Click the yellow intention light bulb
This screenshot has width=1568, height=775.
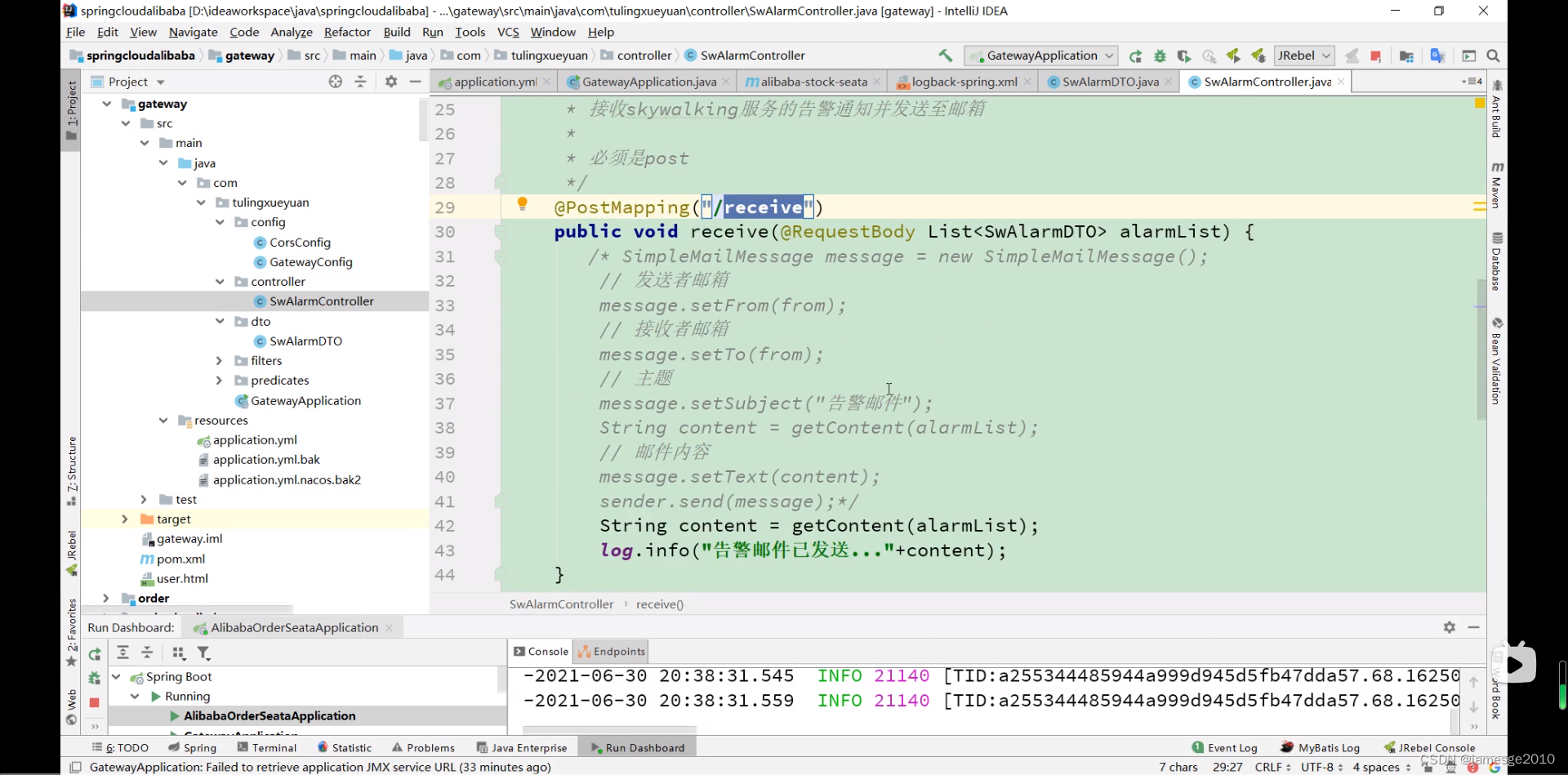pyautogui.click(x=523, y=204)
